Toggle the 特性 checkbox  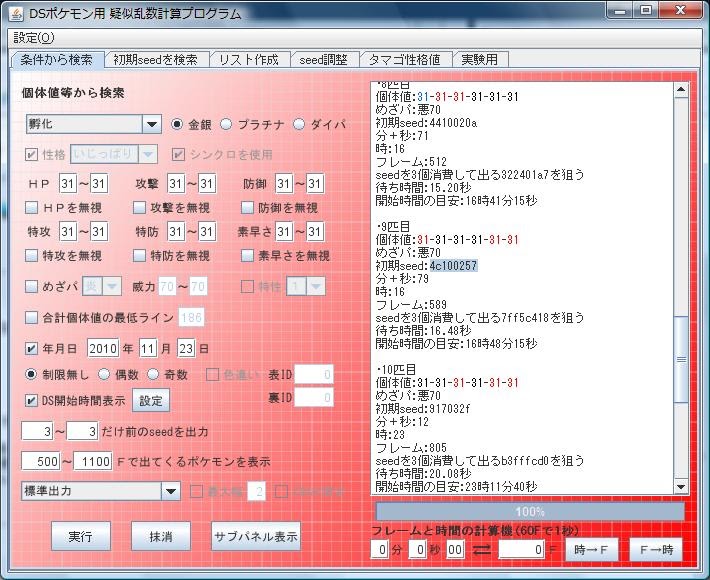pos(247,286)
